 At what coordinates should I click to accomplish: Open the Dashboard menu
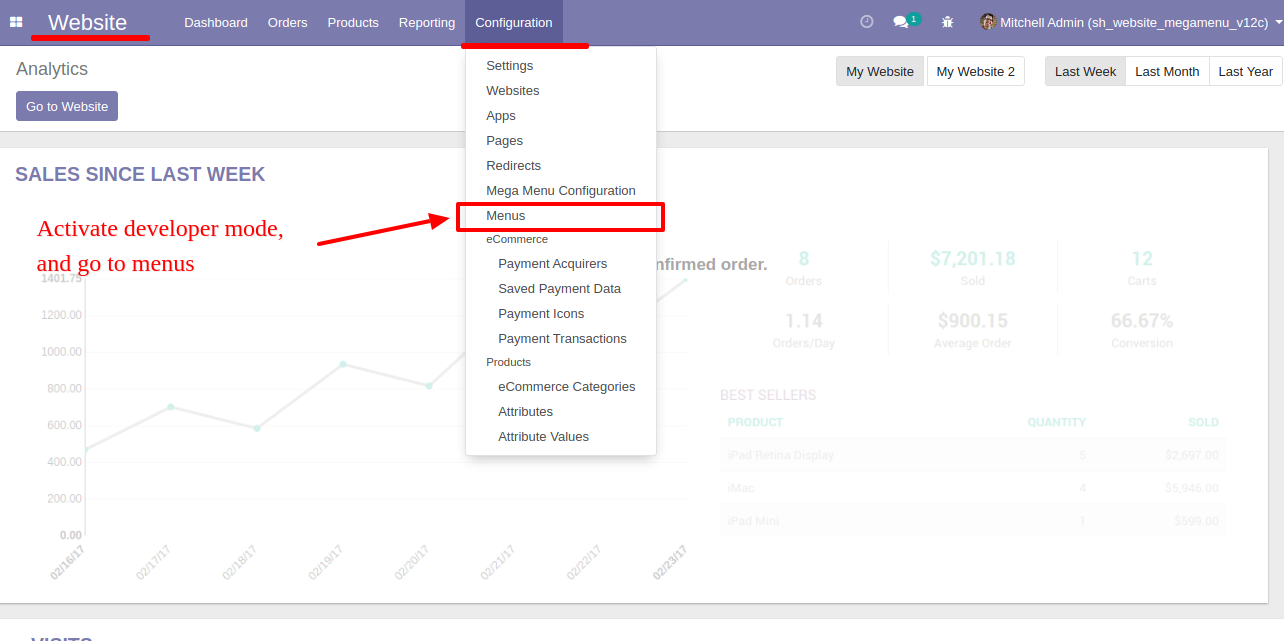216,22
